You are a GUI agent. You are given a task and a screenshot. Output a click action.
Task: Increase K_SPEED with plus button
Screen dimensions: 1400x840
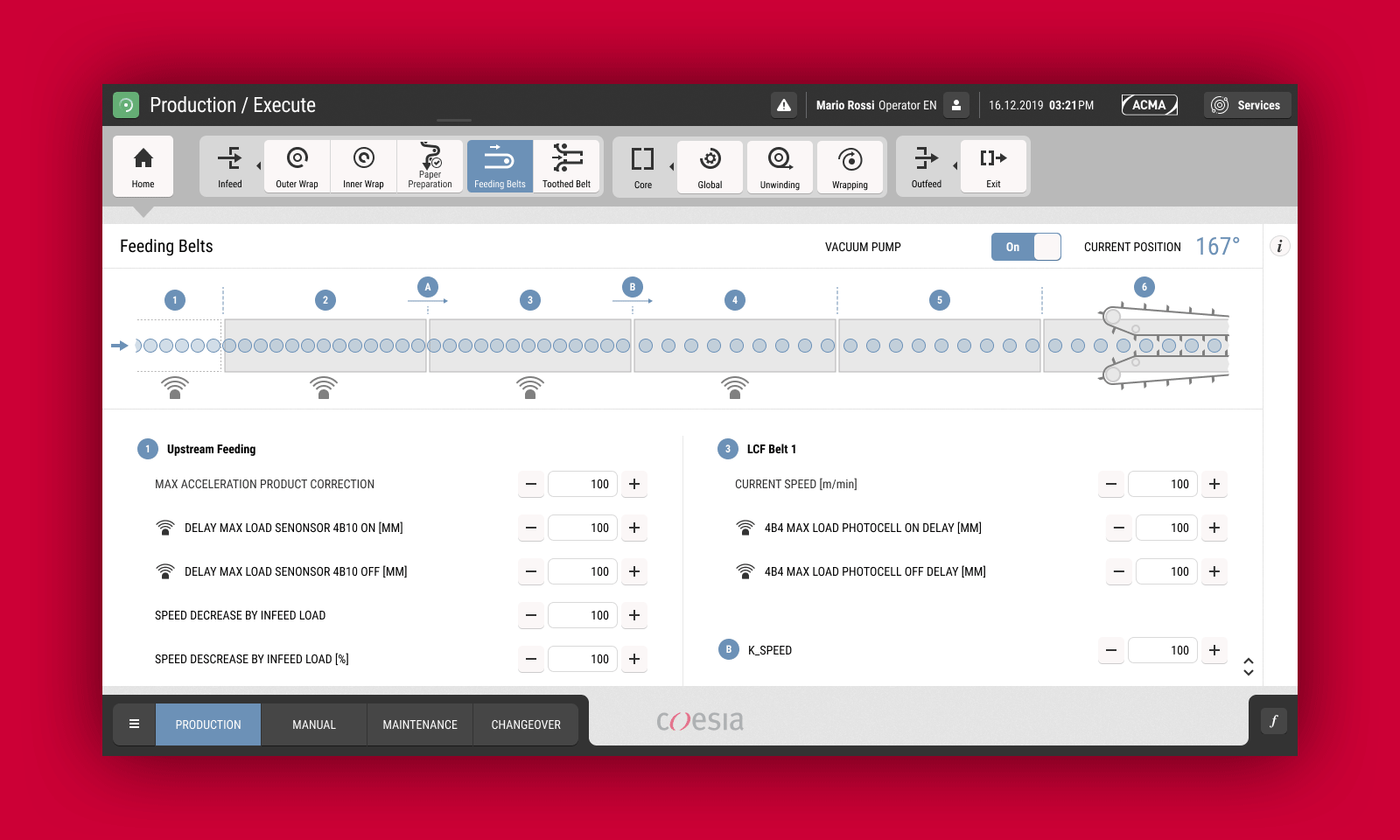(x=1214, y=650)
